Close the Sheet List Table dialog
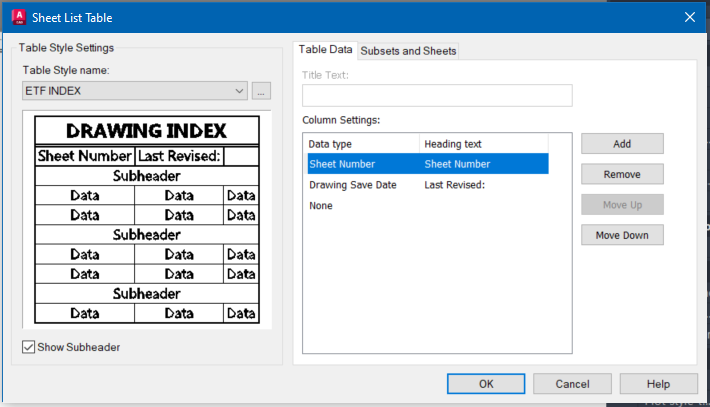 tap(690, 17)
